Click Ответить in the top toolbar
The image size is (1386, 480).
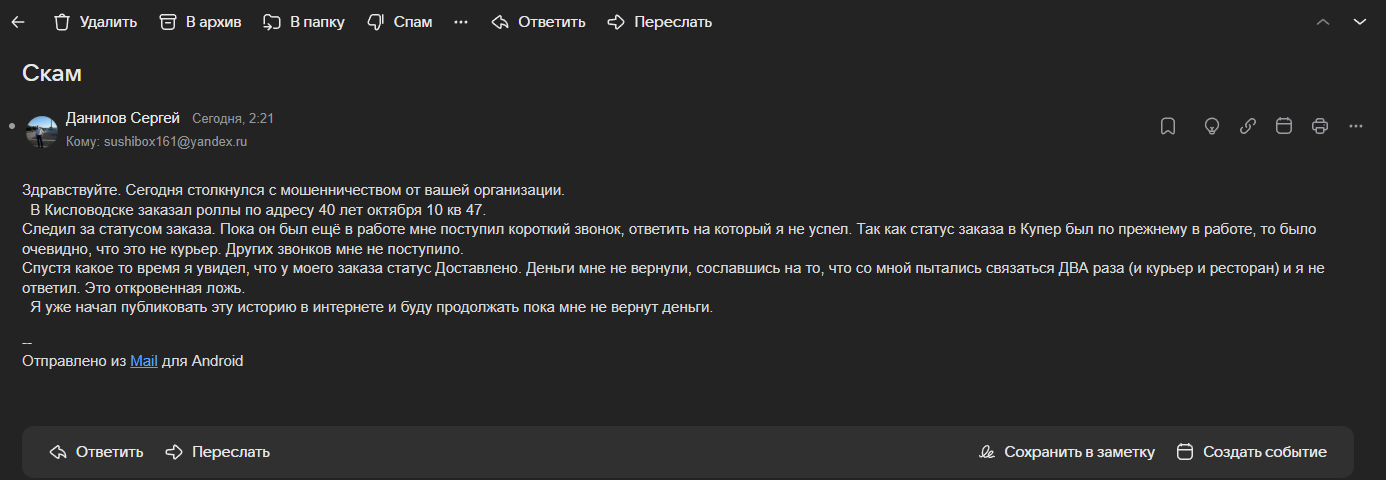pyautogui.click(x=538, y=22)
